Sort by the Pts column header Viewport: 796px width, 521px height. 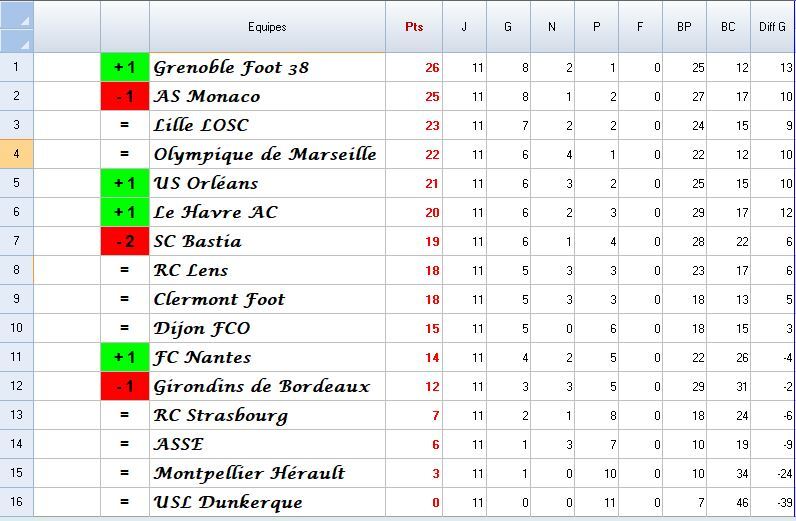414,27
